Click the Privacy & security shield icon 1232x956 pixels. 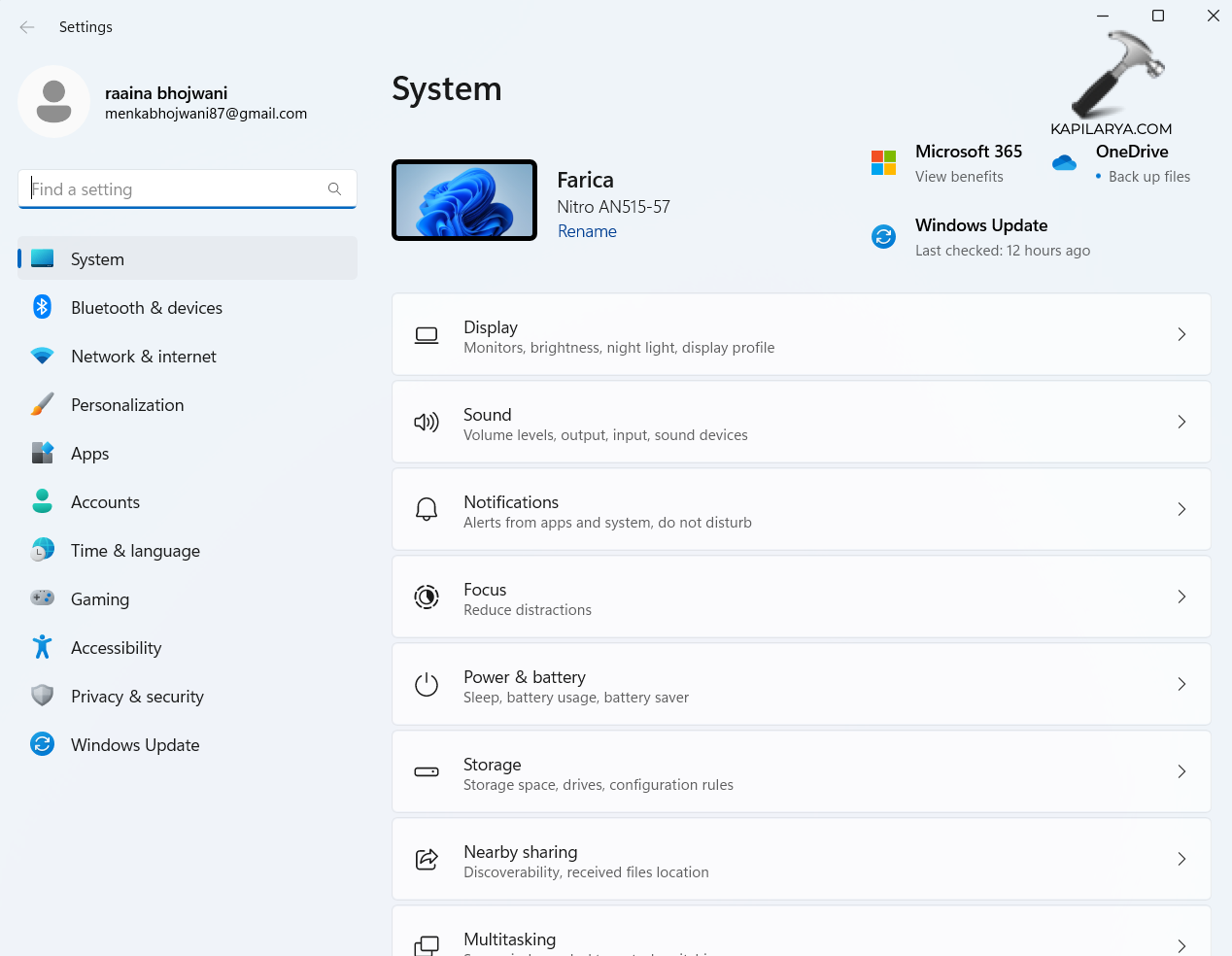pos(42,696)
